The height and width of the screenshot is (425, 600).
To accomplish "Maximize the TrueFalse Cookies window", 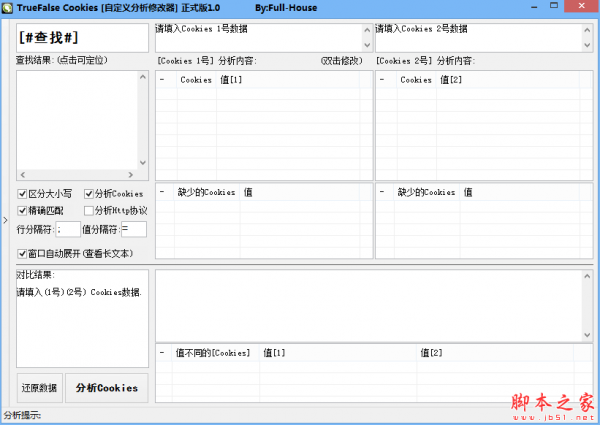I will pos(554,6).
